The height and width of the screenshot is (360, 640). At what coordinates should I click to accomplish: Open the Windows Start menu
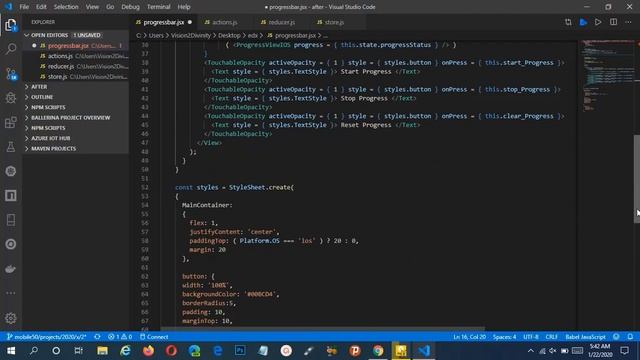11,351
